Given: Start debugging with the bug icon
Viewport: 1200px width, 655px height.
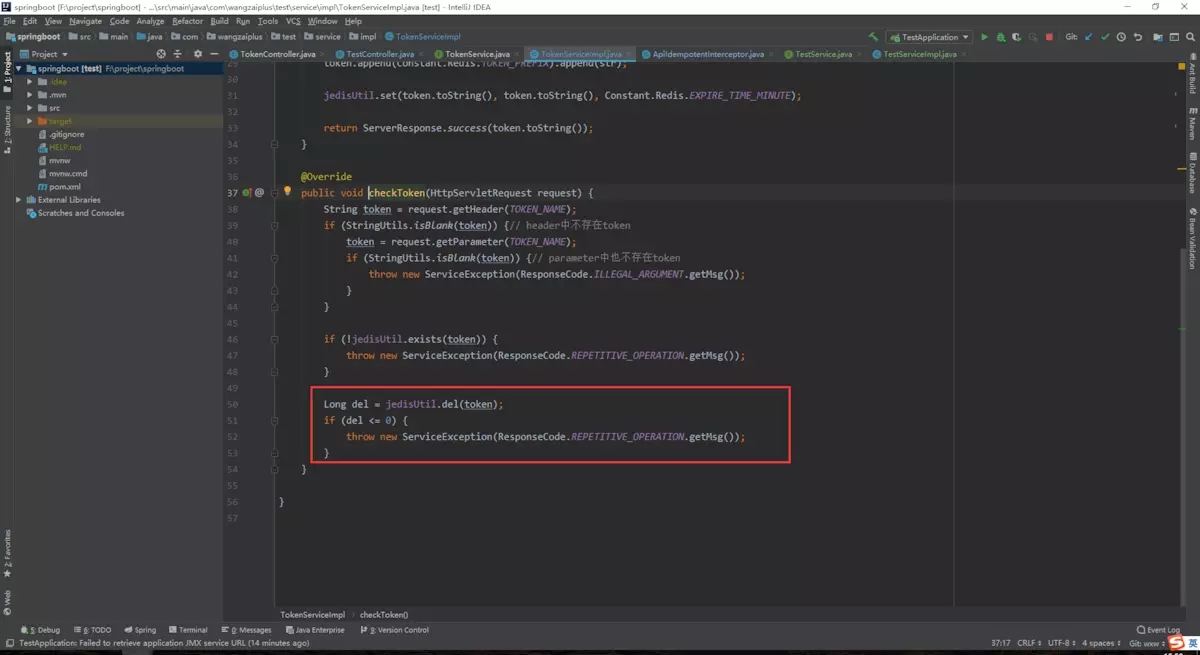Looking at the screenshot, I should pos(1000,37).
